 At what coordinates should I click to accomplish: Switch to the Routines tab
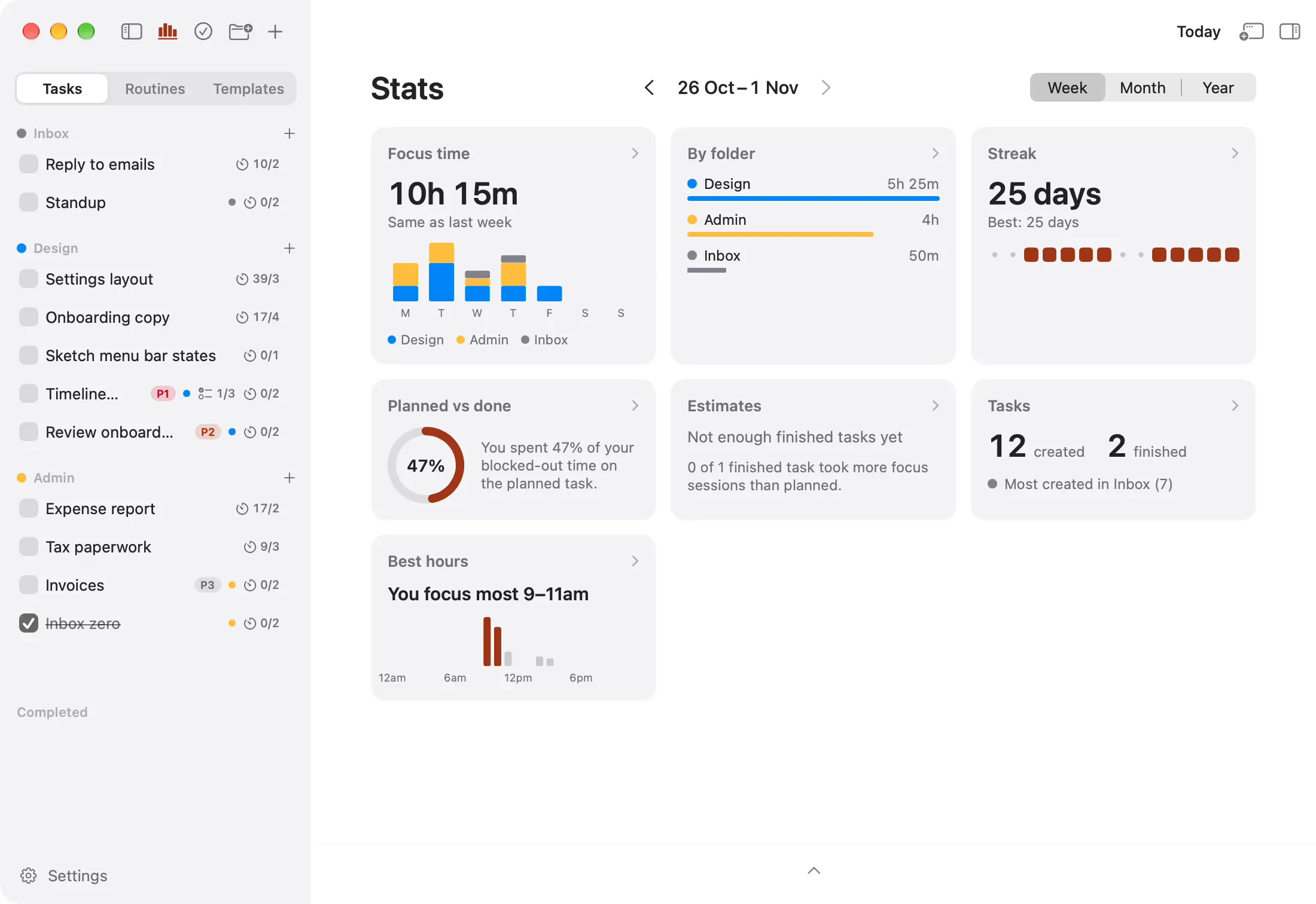[155, 89]
